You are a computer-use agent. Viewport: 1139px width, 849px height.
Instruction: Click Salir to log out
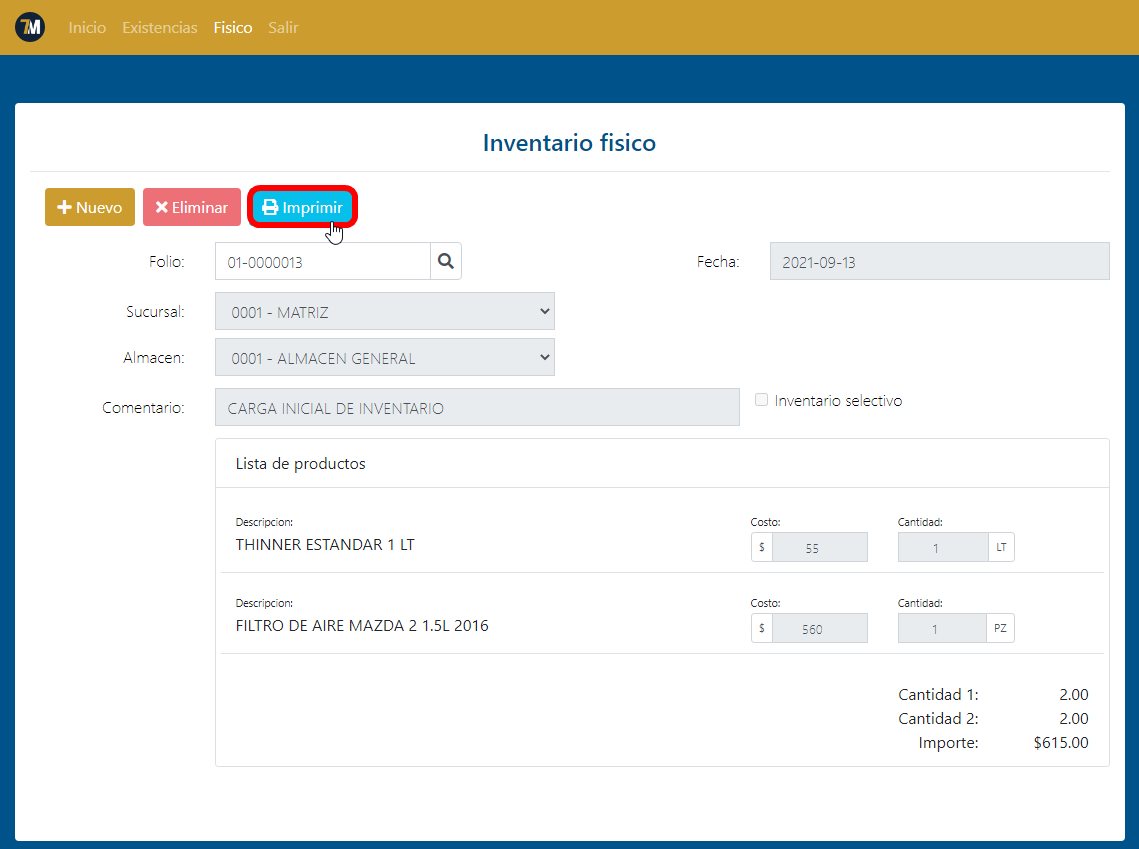[283, 28]
